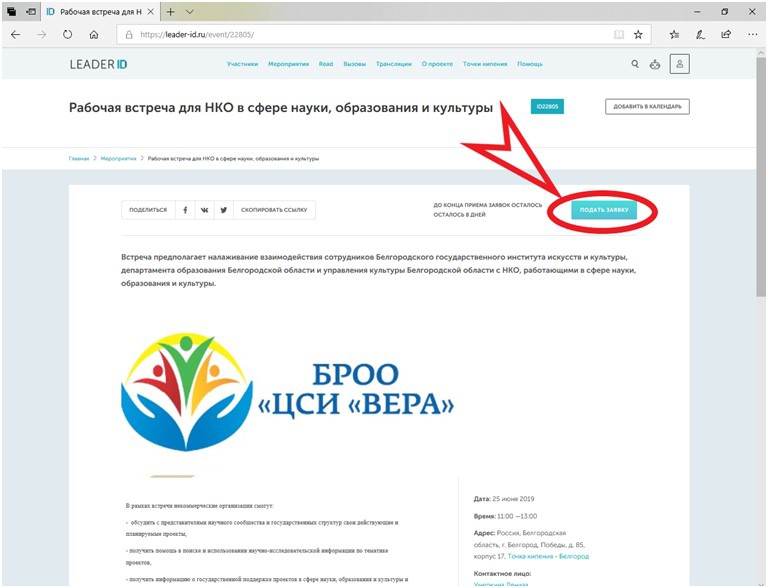Open the Трансляции menu item
Viewport: 768px width, 588px height.
click(394, 64)
